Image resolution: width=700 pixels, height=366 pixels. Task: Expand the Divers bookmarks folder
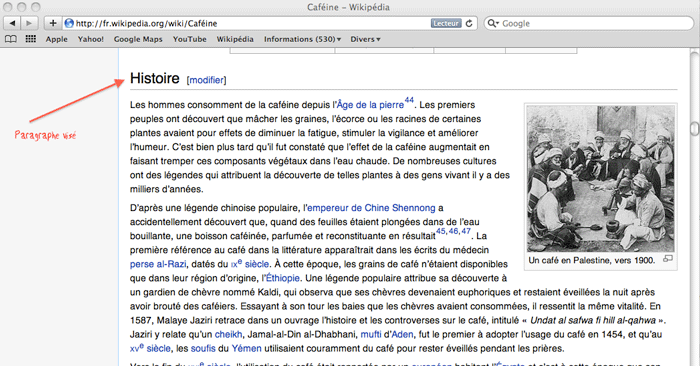point(365,39)
